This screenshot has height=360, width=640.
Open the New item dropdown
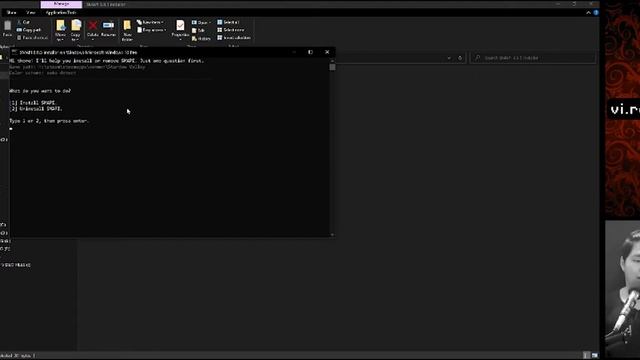pos(151,22)
